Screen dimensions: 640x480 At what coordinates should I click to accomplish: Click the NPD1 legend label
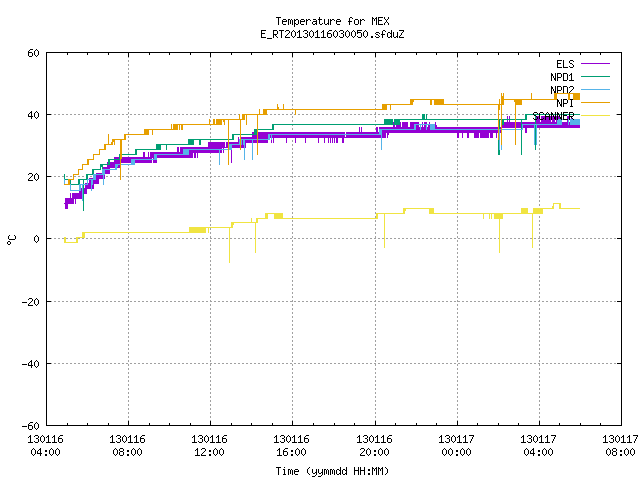562,77
